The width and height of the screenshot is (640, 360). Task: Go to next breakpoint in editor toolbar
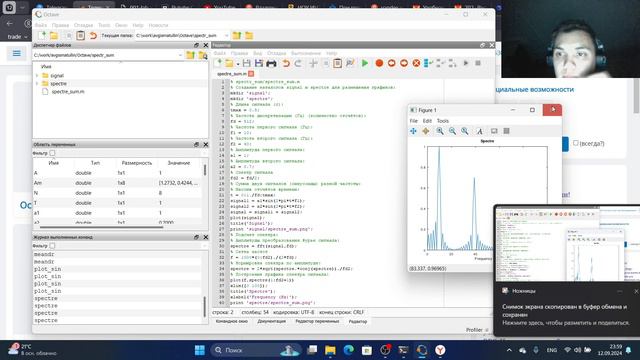(x=404, y=63)
